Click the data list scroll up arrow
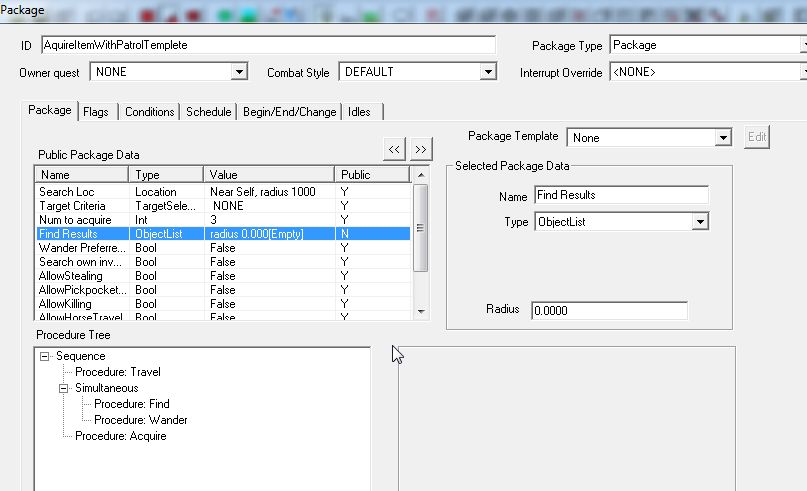Image resolution: width=807 pixels, height=491 pixels. 421,175
